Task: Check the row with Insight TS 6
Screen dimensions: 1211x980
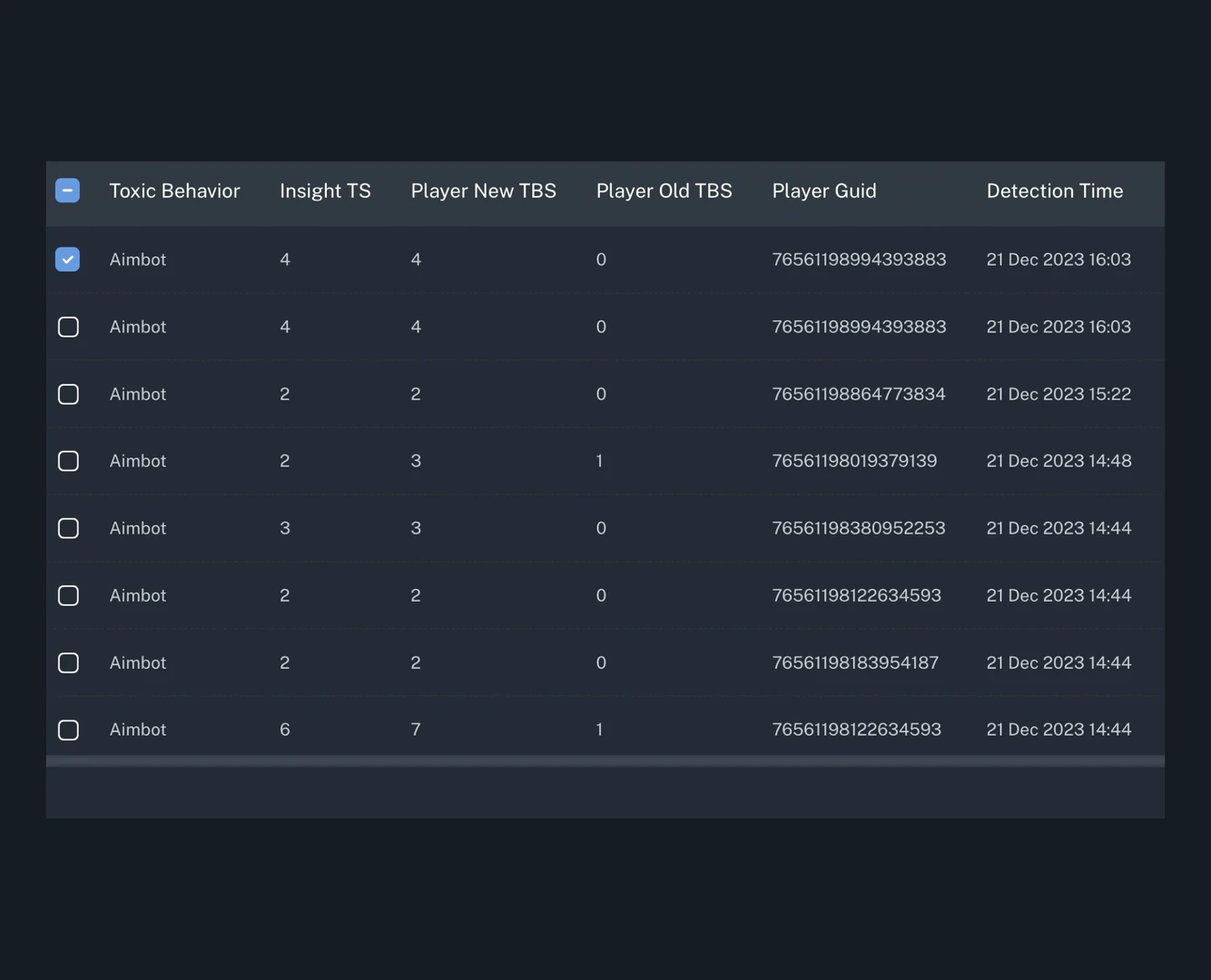Action: (67, 730)
